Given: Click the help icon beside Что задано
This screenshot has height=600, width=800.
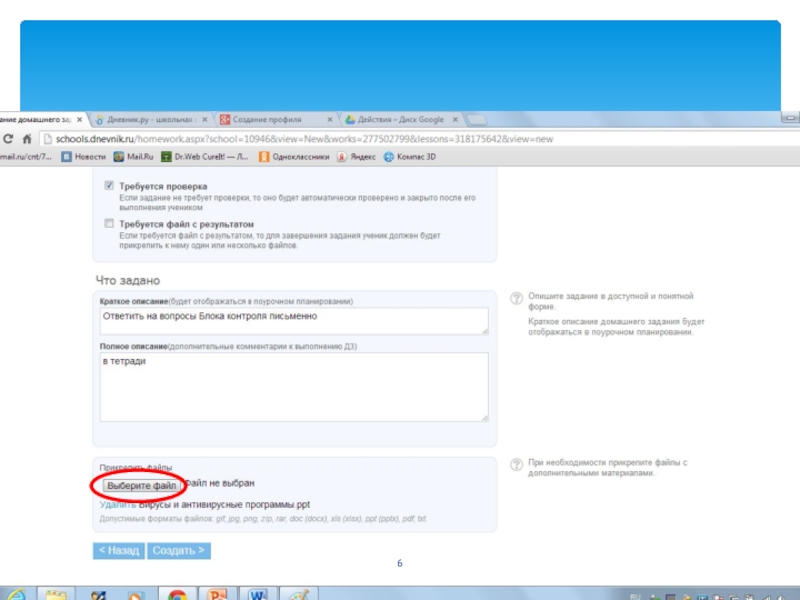Looking at the screenshot, I should [516, 298].
